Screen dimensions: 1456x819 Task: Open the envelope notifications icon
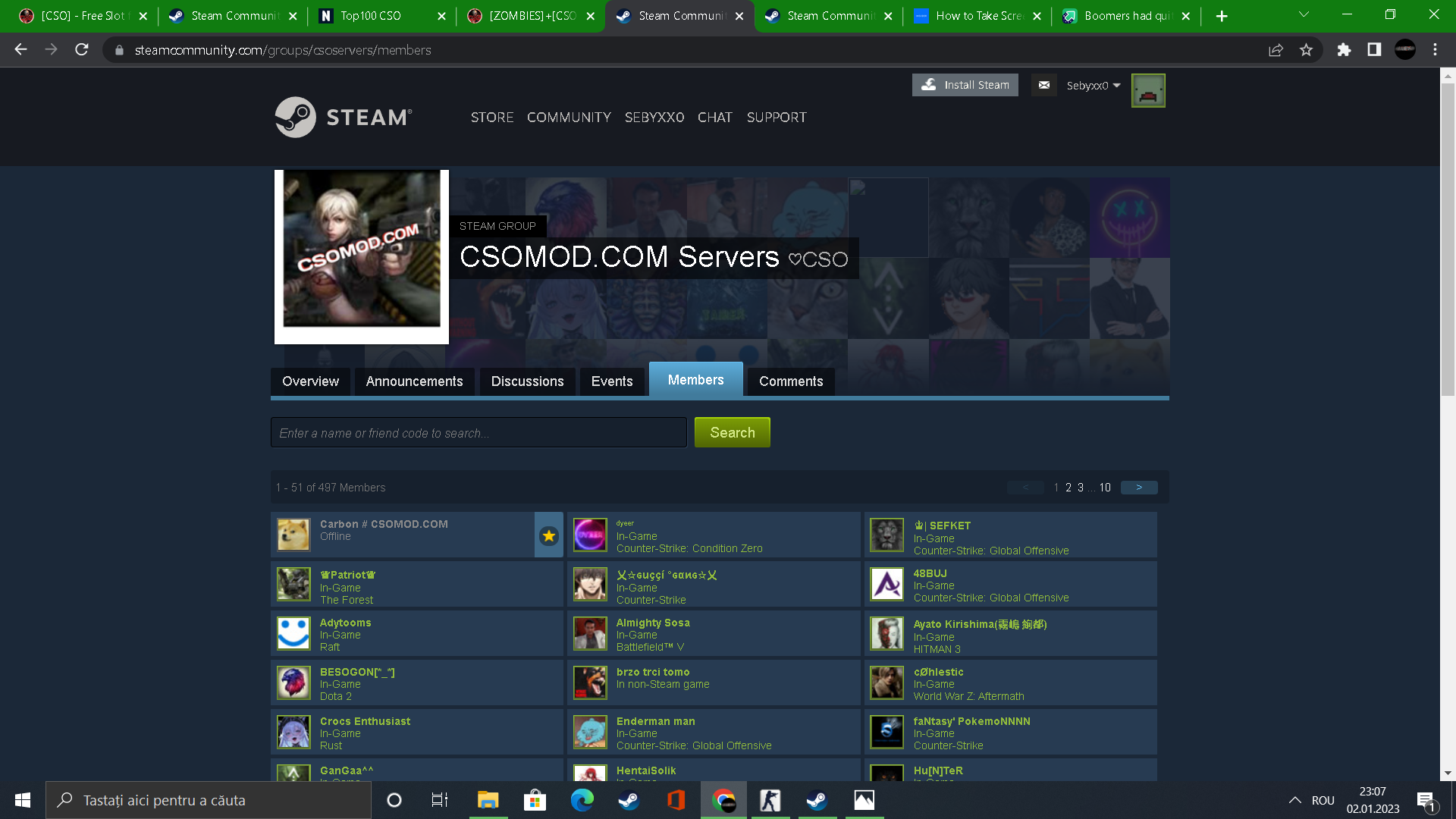[x=1044, y=85]
